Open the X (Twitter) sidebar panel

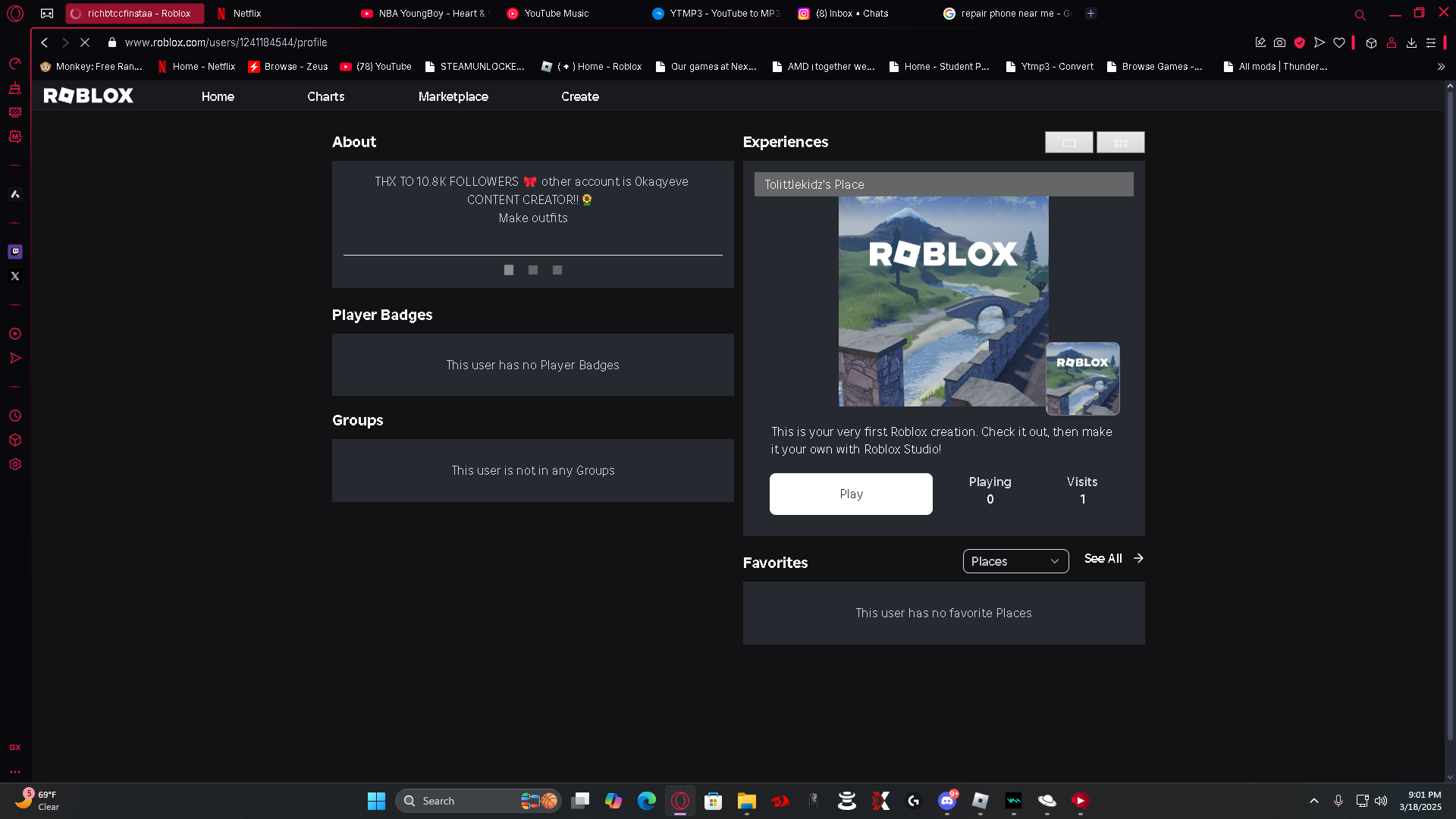point(15,276)
